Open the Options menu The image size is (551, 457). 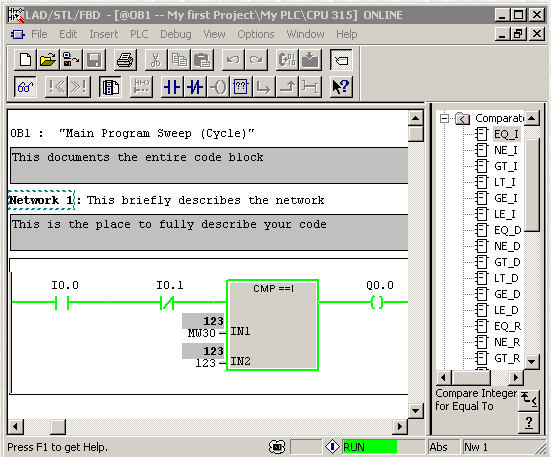[x=256, y=34]
